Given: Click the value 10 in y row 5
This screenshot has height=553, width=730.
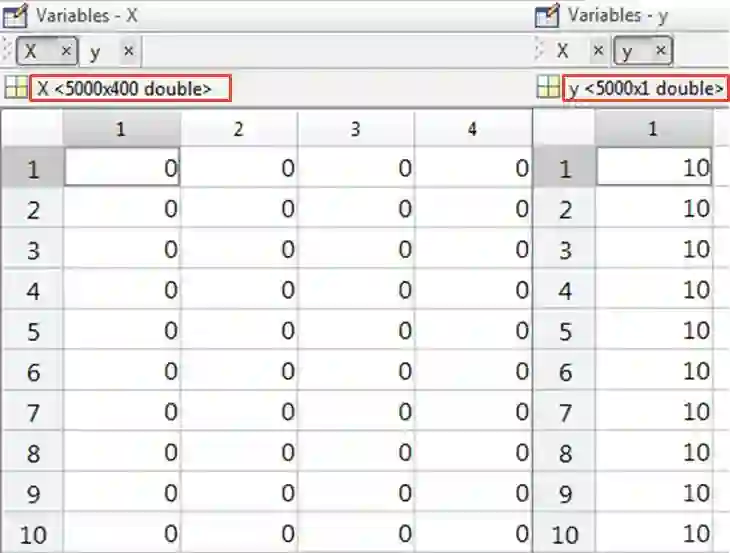Looking at the screenshot, I should tap(696, 330).
